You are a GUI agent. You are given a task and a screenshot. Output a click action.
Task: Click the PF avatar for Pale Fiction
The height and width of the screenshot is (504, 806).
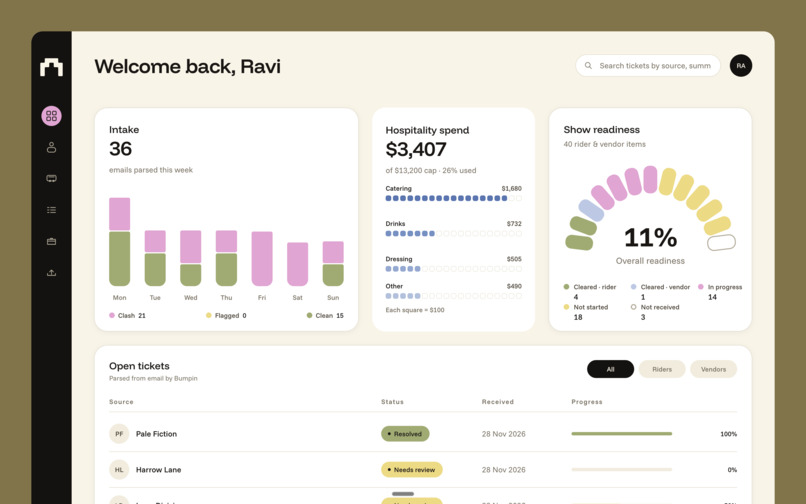point(119,434)
